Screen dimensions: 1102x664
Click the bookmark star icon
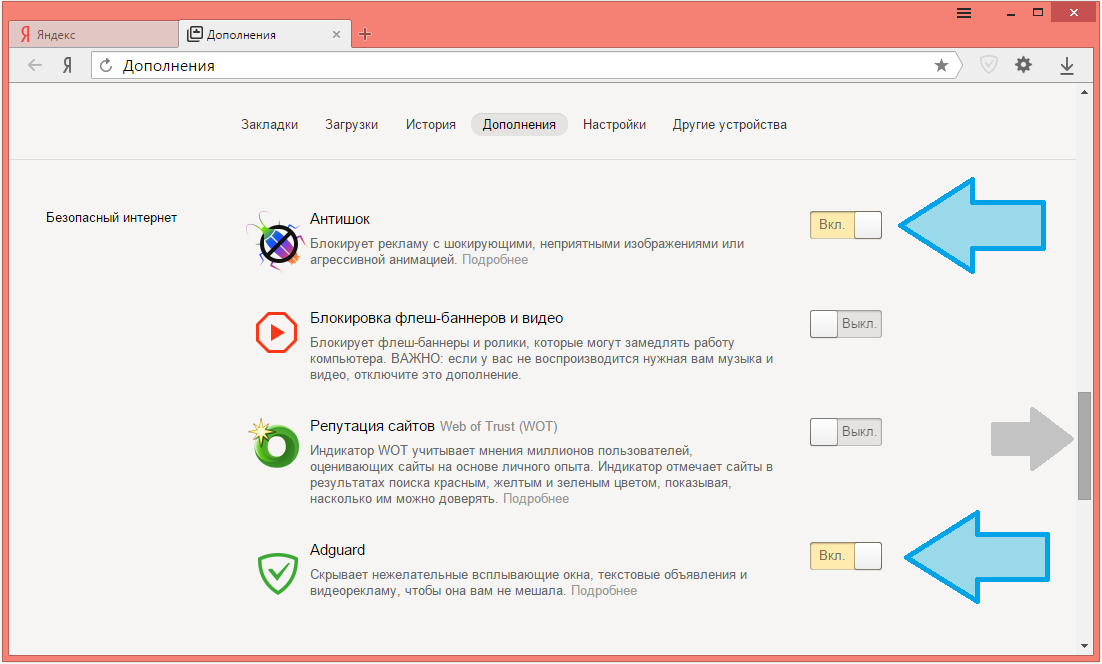(941, 65)
